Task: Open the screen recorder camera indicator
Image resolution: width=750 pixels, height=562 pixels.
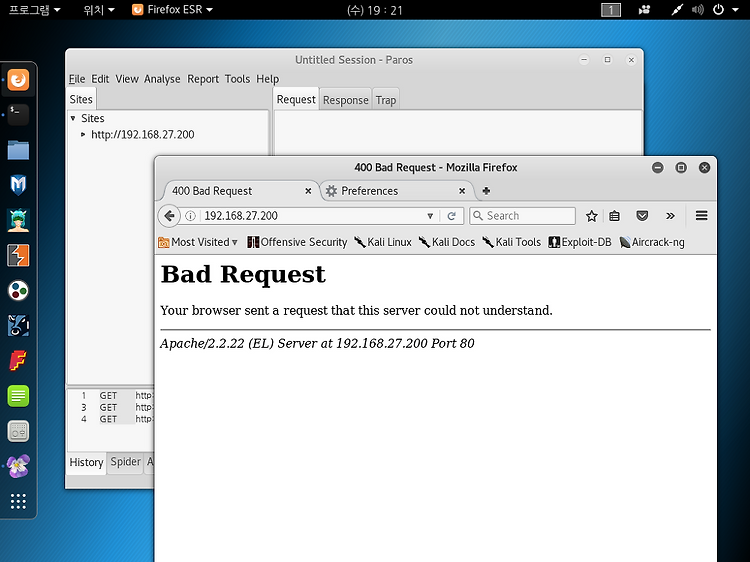Action: coord(644,10)
